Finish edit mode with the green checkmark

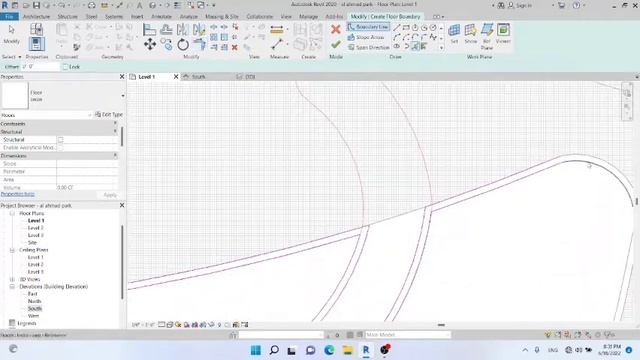point(336,44)
